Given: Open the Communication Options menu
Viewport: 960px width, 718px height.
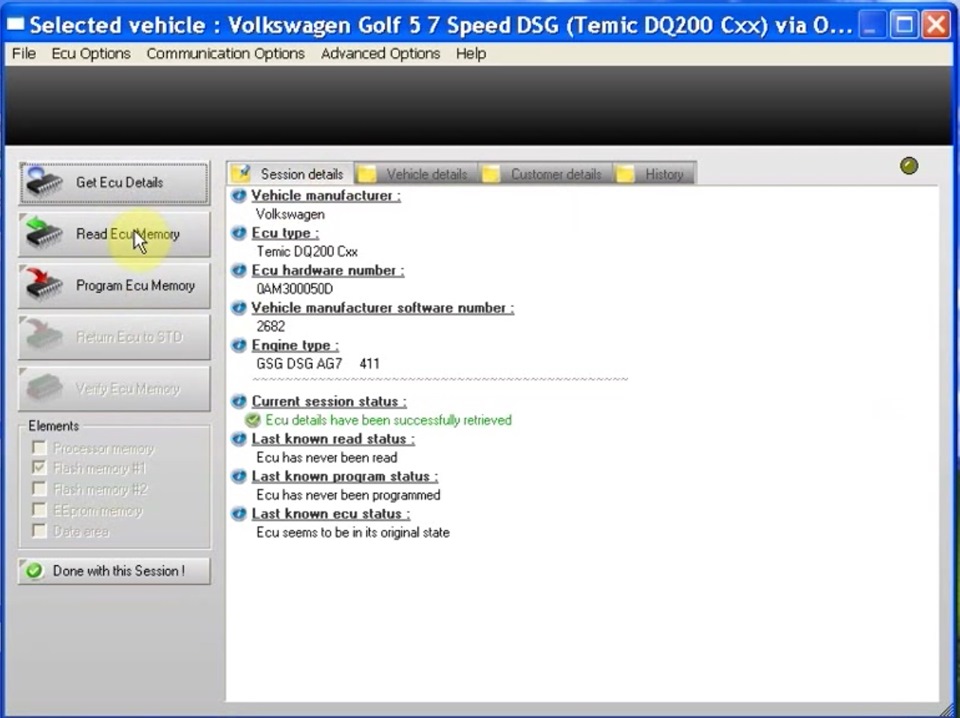Looking at the screenshot, I should 225,54.
